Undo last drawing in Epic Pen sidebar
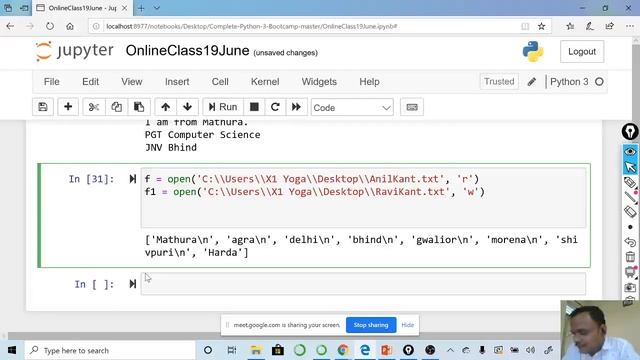Screen dimensions: 640x360 (630, 242)
